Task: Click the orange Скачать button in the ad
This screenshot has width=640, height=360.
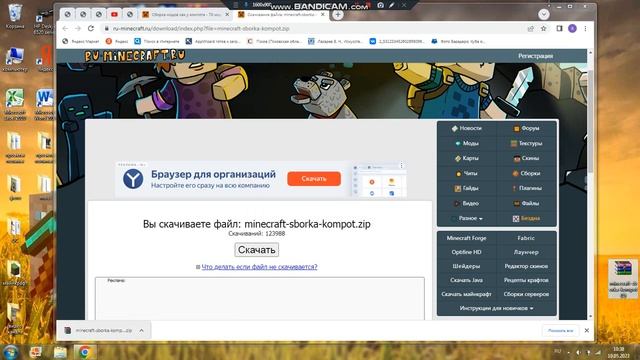Action: click(x=314, y=179)
